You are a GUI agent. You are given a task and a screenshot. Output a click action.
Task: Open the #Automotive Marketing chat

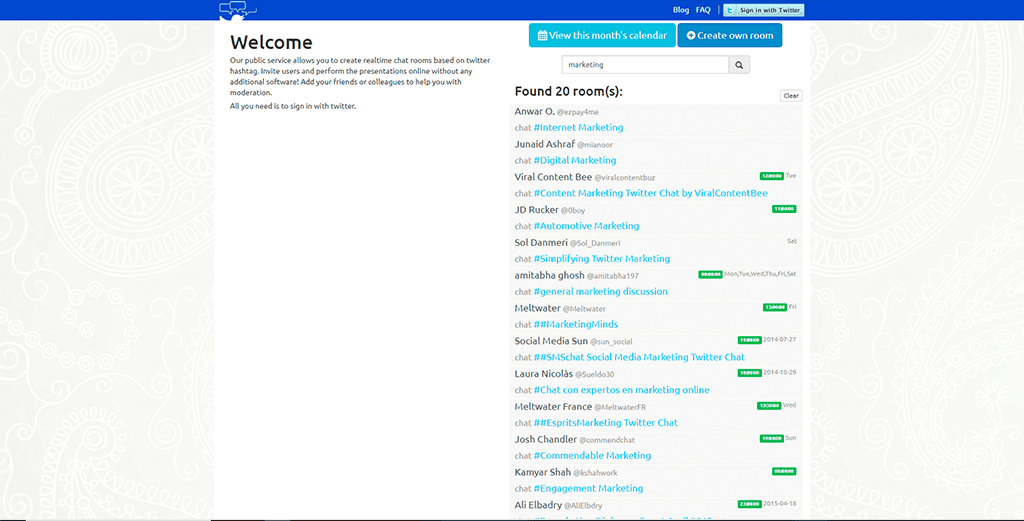[586, 226]
